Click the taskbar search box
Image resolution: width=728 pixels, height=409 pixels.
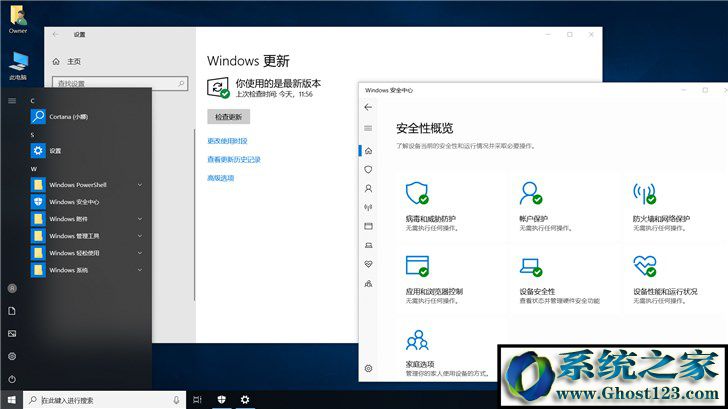coord(104,400)
